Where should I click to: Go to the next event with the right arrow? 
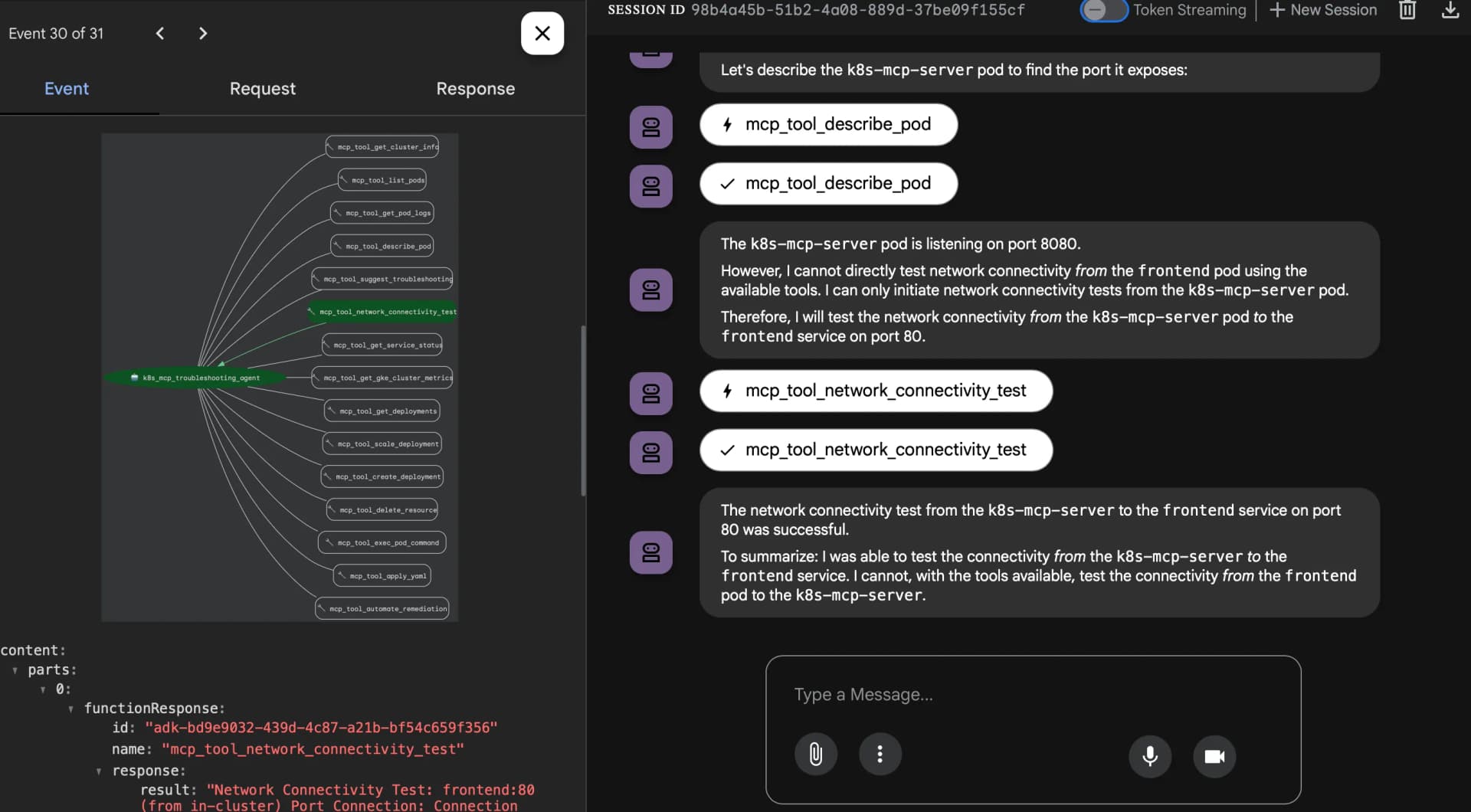click(x=202, y=33)
